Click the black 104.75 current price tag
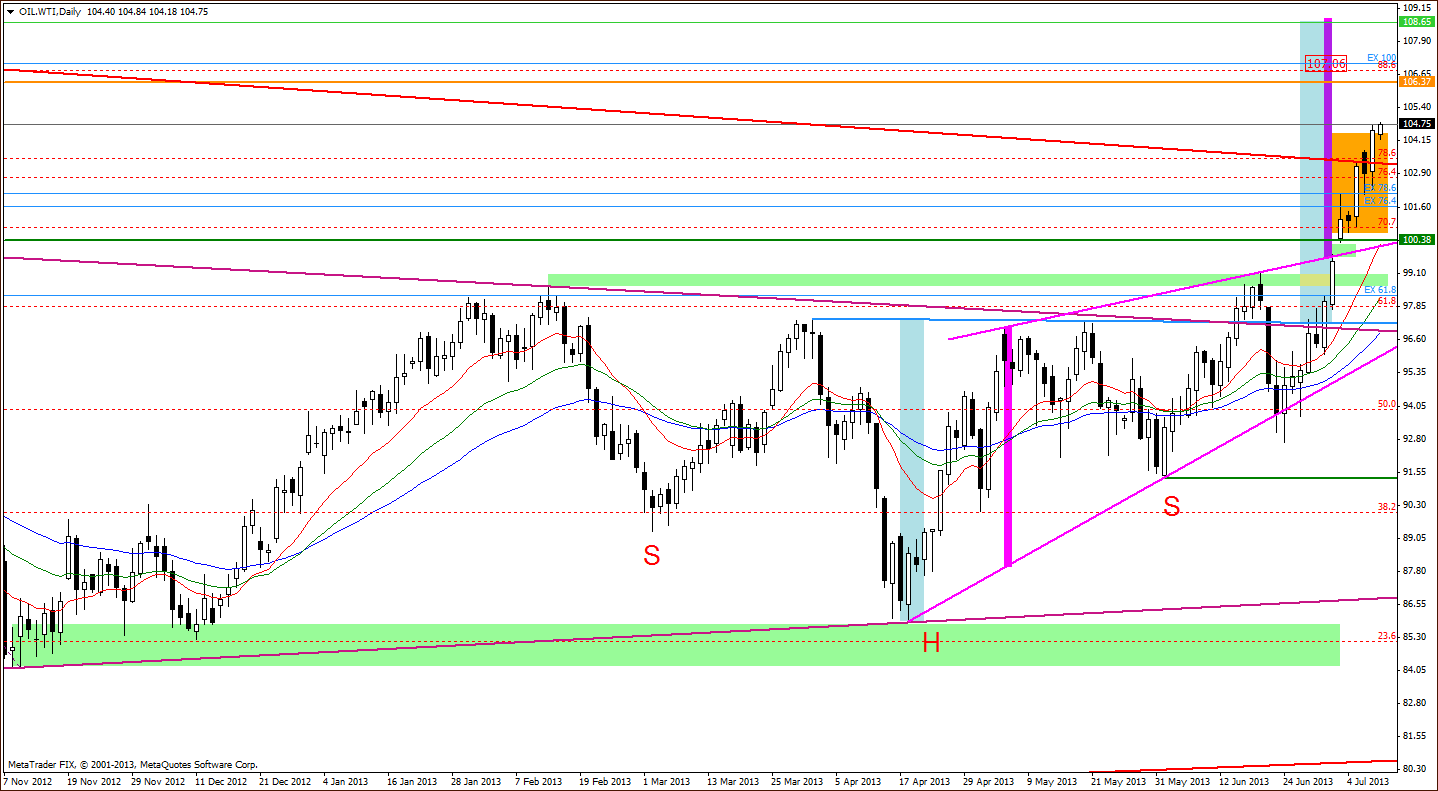The height and width of the screenshot is (791, 1438). click(x=1418, y=124)
